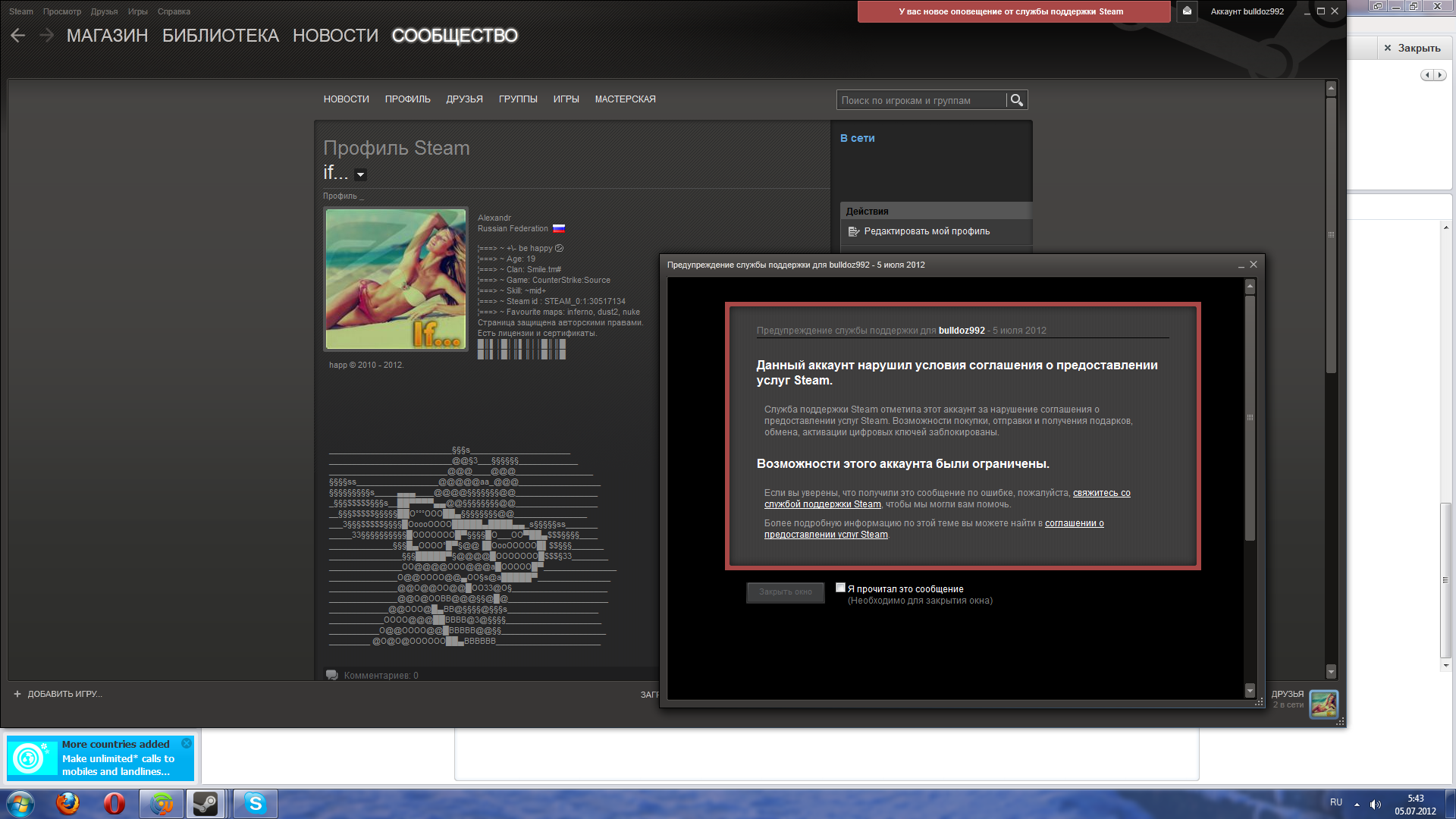The height and width of the screenshot is (819, 1456).
Task: Open Skype from the taskbar
Action: point(256,803)
